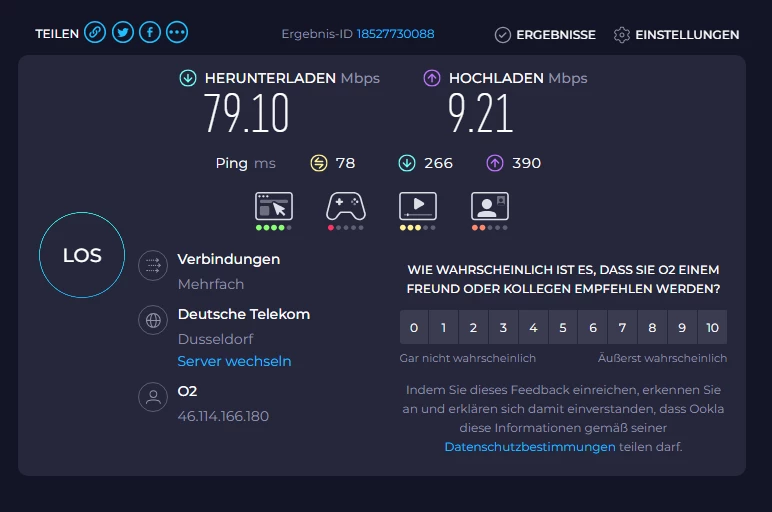The height and width of the screenshot is (512, 772).
Task: Choose rating 7 on recommendation scale
Action: (623, 327)
